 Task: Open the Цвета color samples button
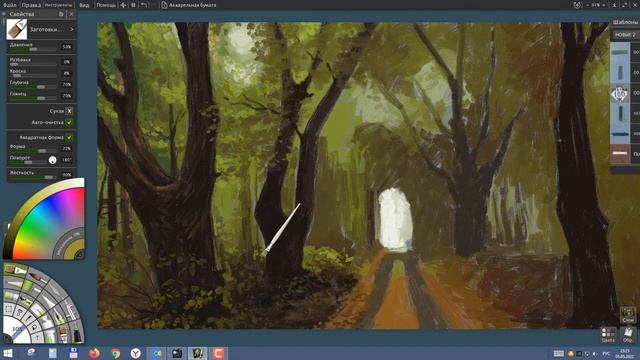pyautogui.click(x=608, y=335)
